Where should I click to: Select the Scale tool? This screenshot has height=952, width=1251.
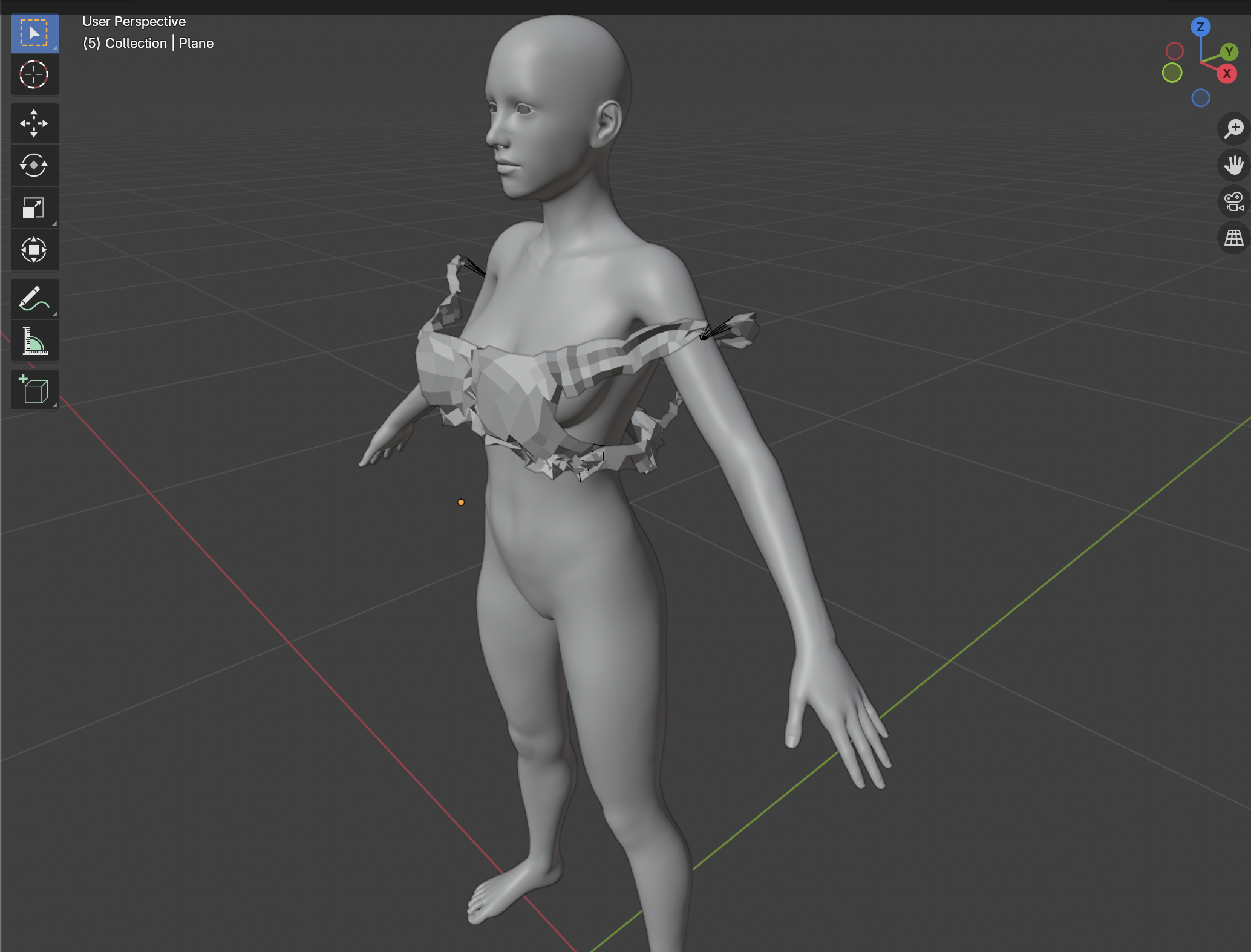34,207
